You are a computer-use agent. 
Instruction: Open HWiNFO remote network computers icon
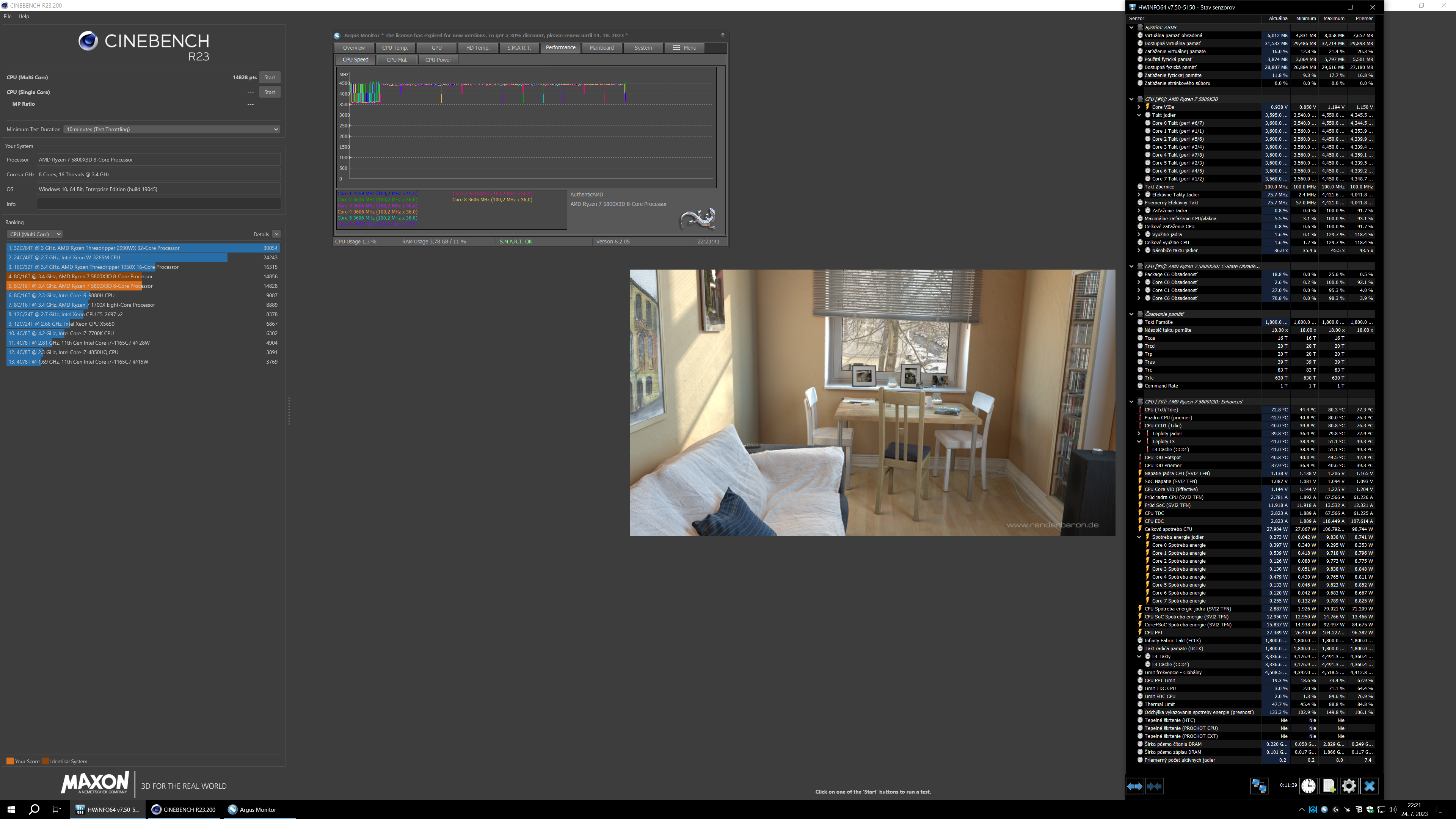[x=1259, y=786]
